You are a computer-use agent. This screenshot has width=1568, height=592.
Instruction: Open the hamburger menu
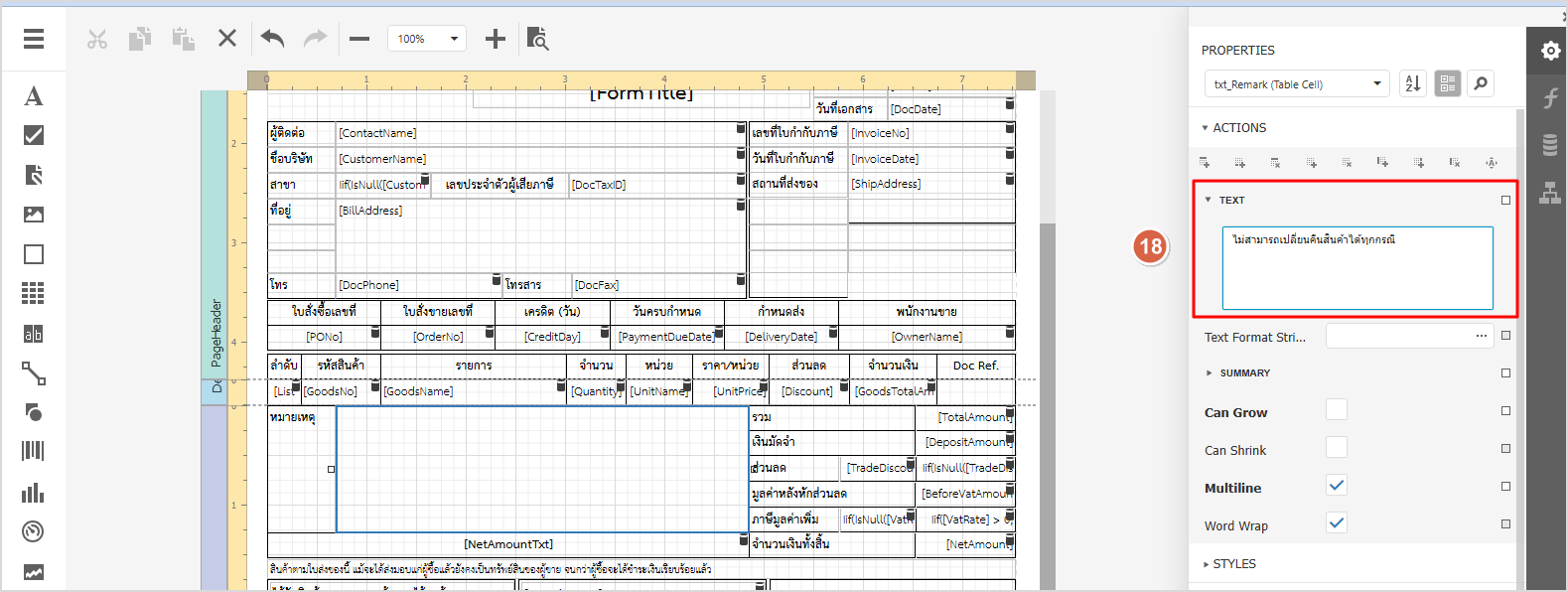(34, 39)
